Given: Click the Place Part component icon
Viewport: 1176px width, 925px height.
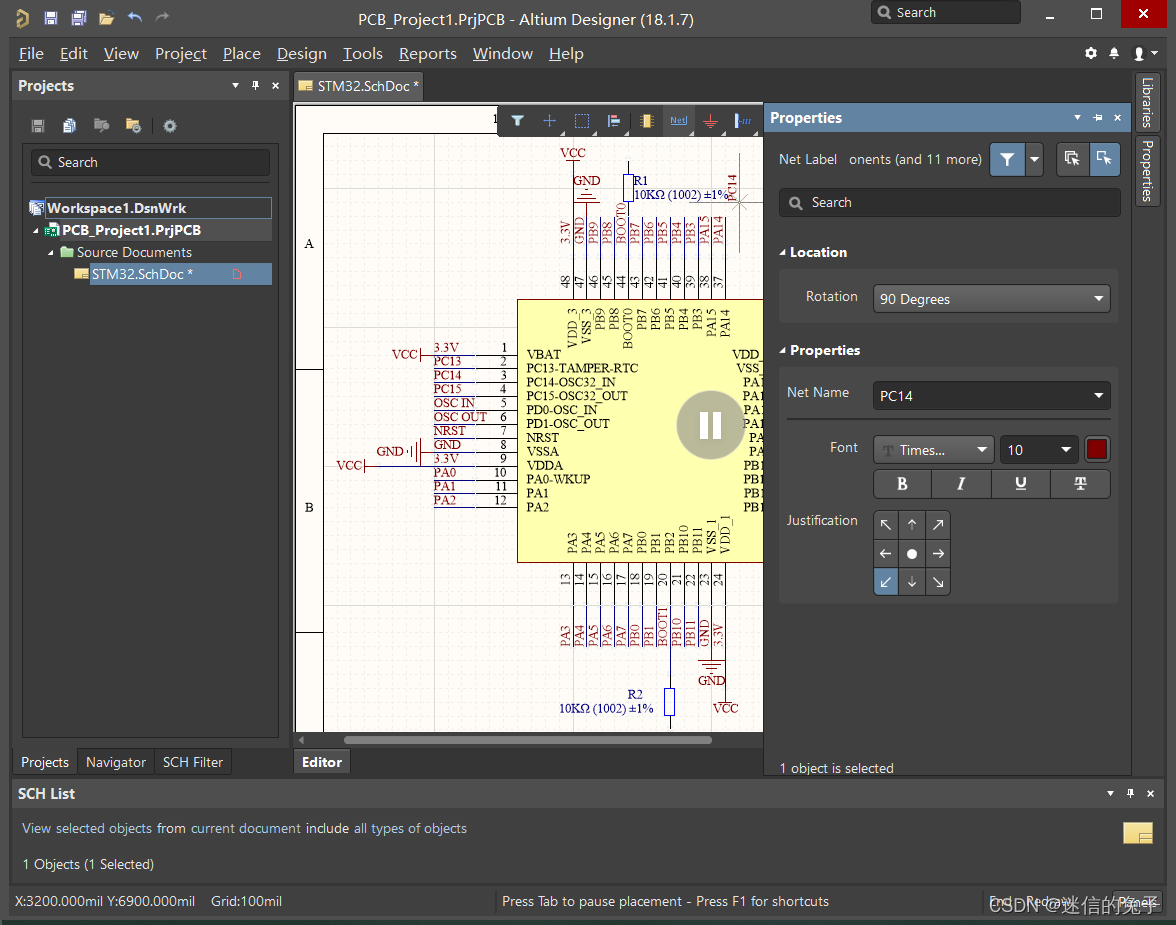Looking at the screenshot, I should click(646, 121).
